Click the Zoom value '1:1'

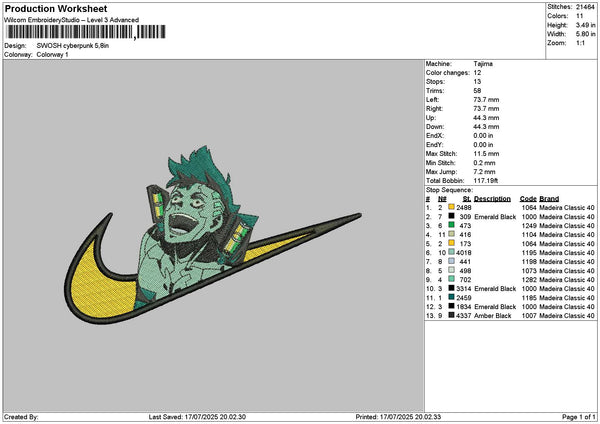[x=580, y=43]
